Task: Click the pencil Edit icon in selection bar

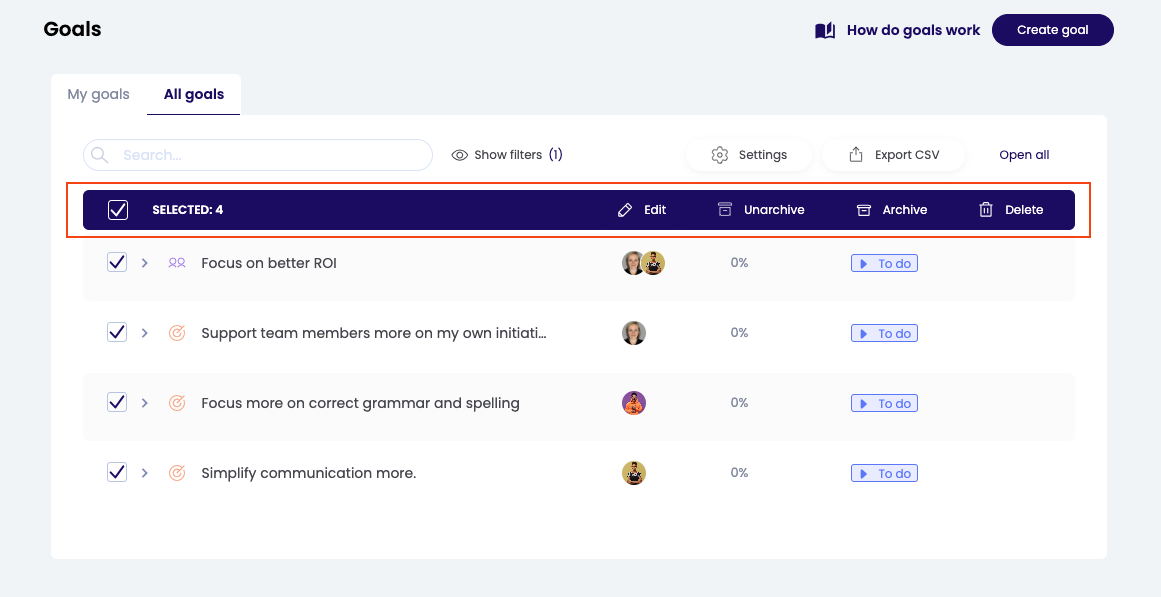Action: [625, 210]
